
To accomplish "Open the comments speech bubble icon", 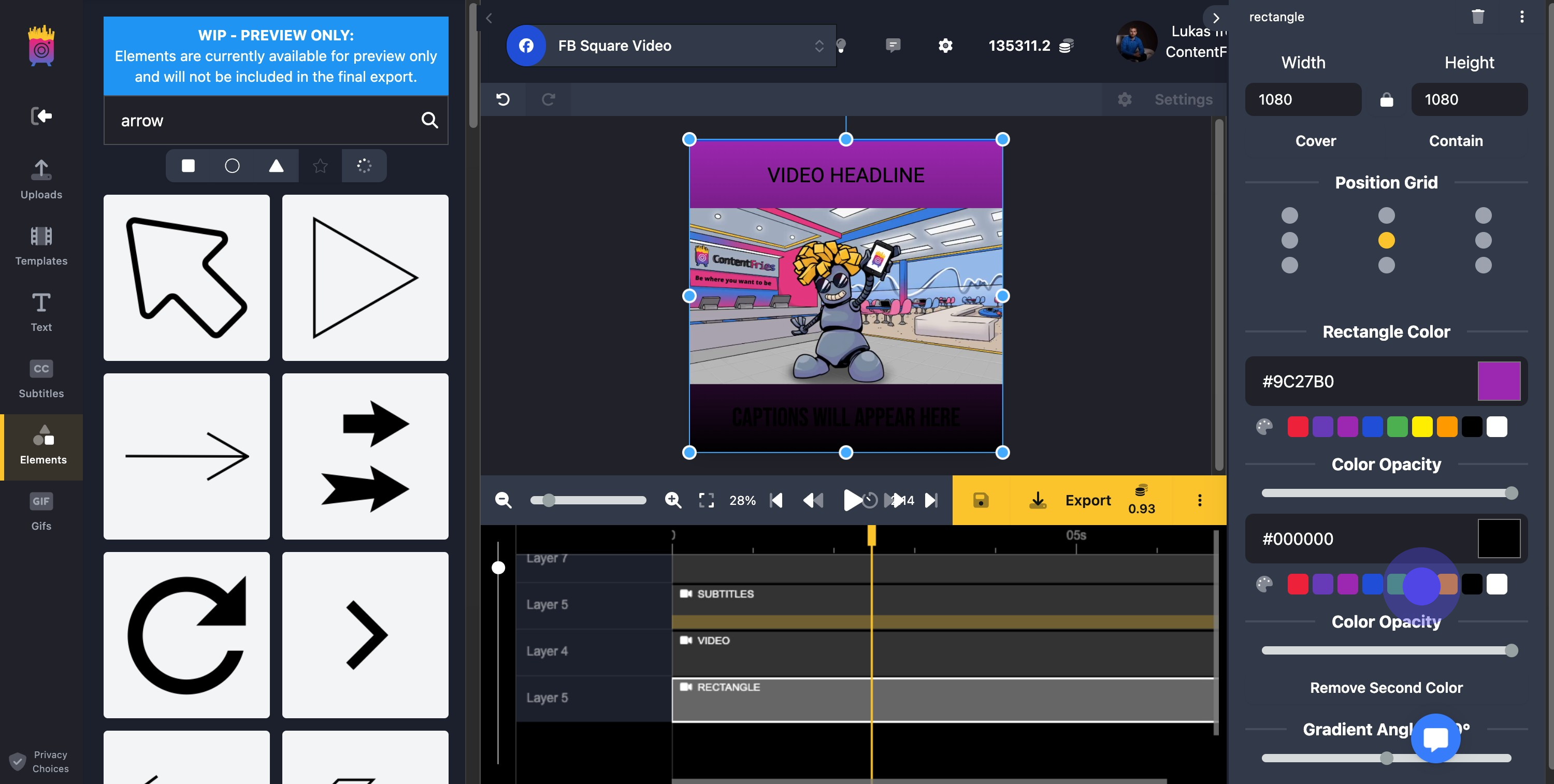I will [x=893, y=45].
